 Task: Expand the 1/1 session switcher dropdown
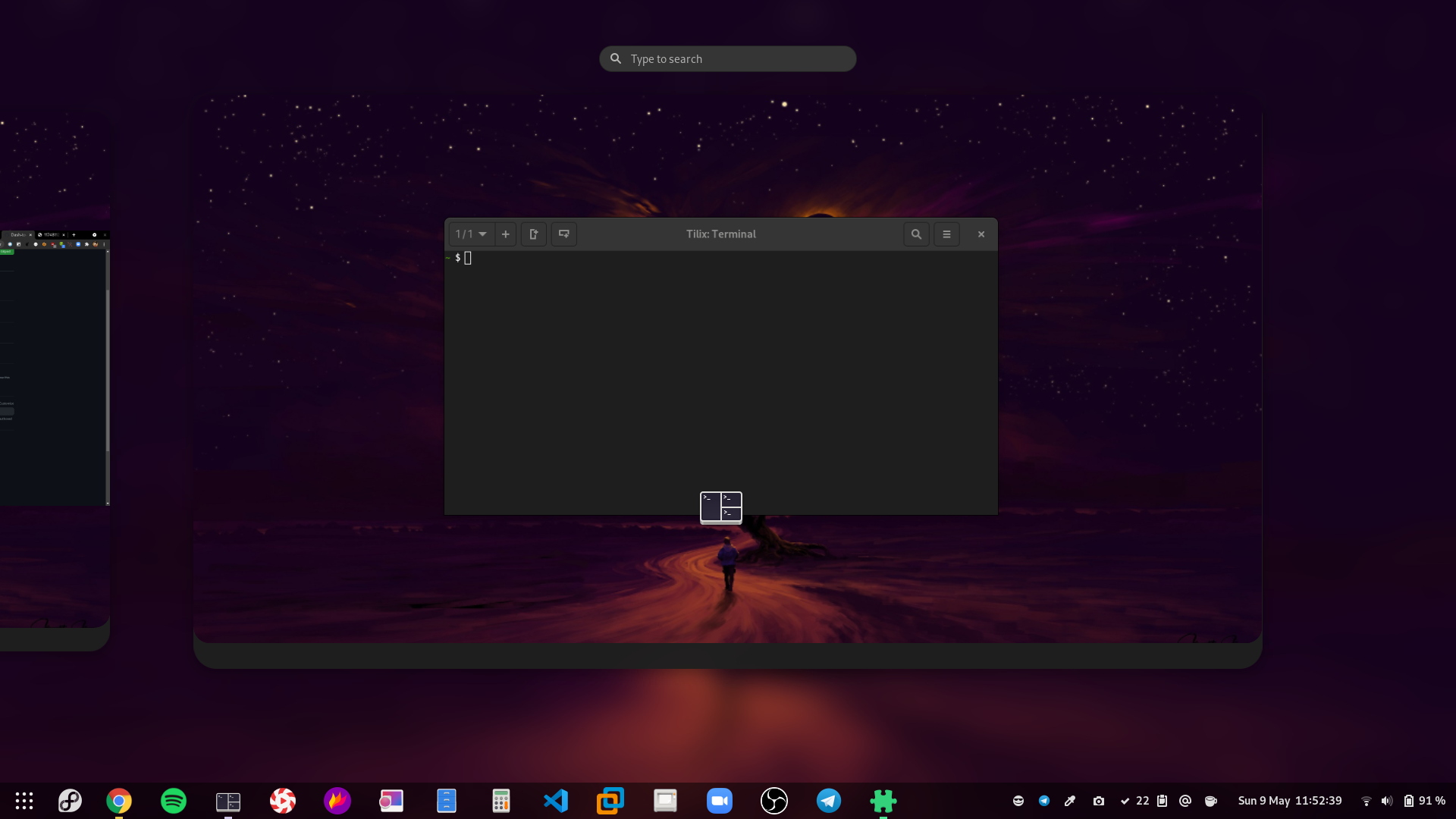[x=472, y=234]
